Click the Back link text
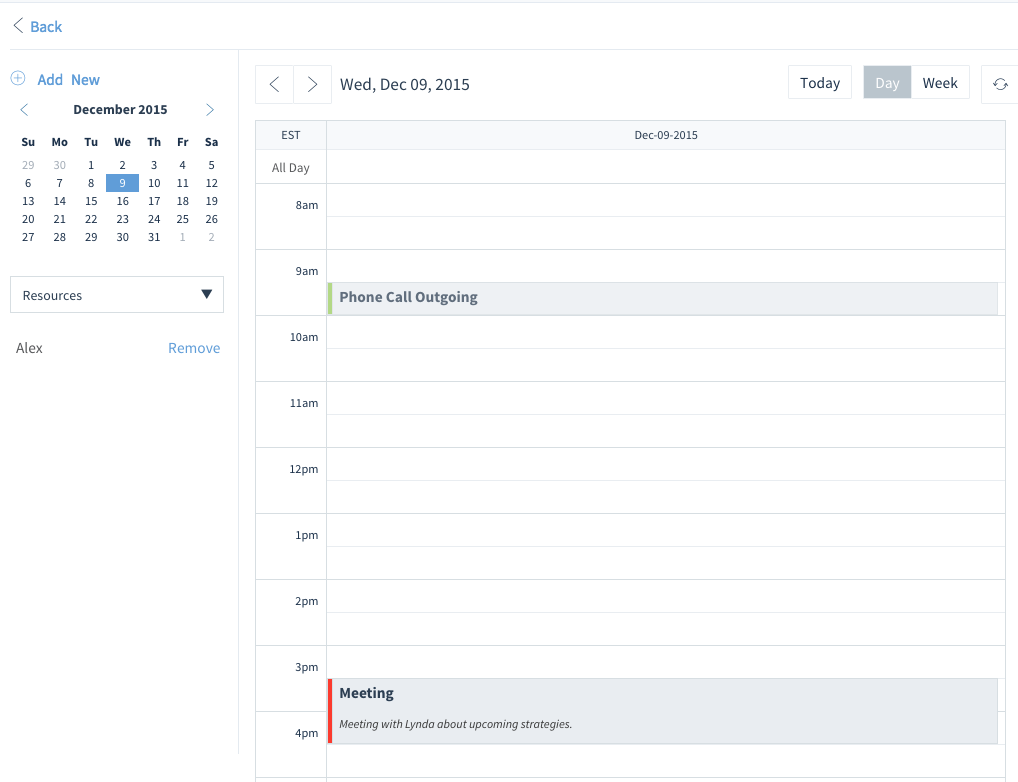1018x782 pixels. tap(46, 27)
